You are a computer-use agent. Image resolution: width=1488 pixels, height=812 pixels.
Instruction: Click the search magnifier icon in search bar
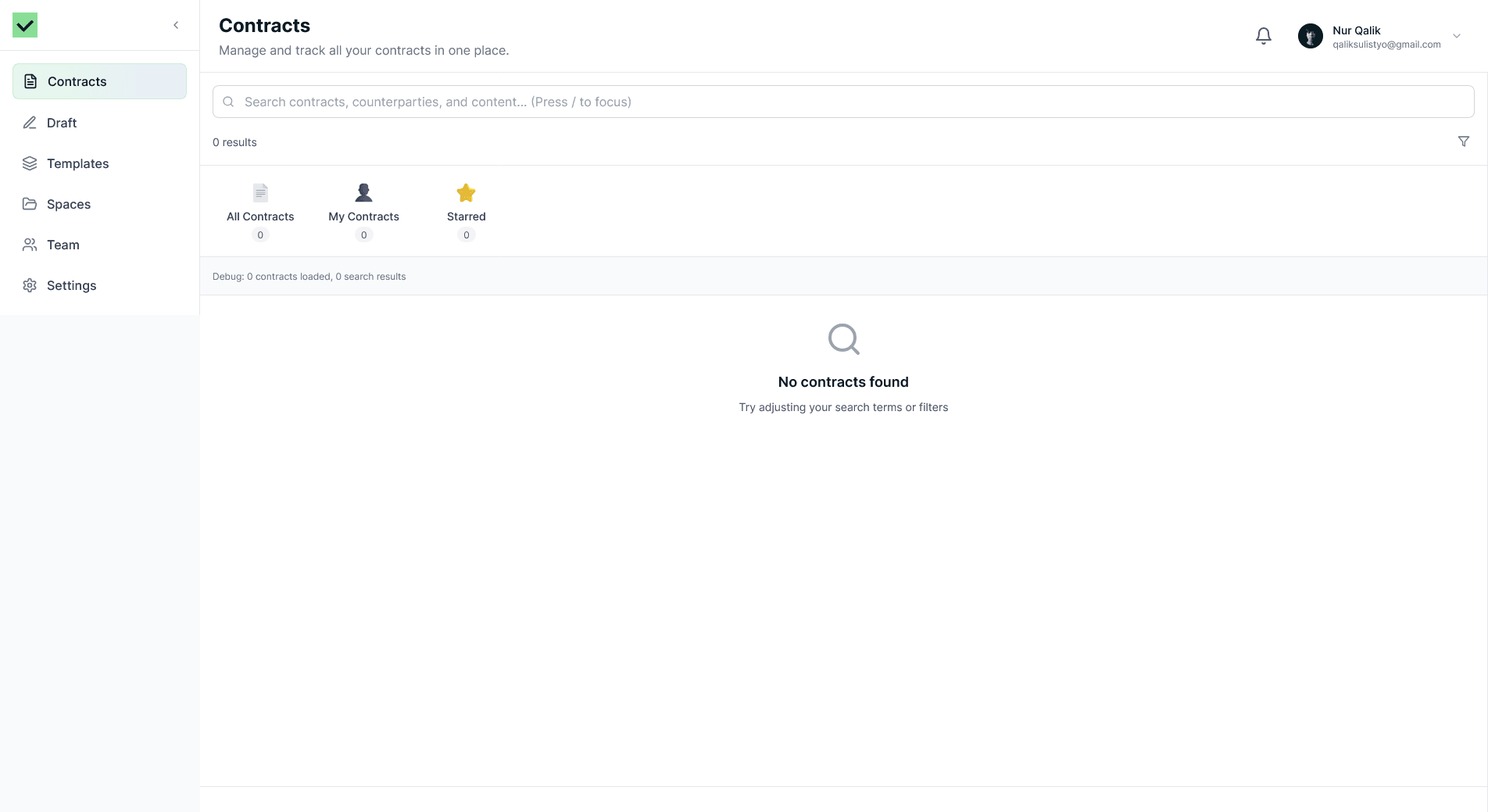point(228,102)
